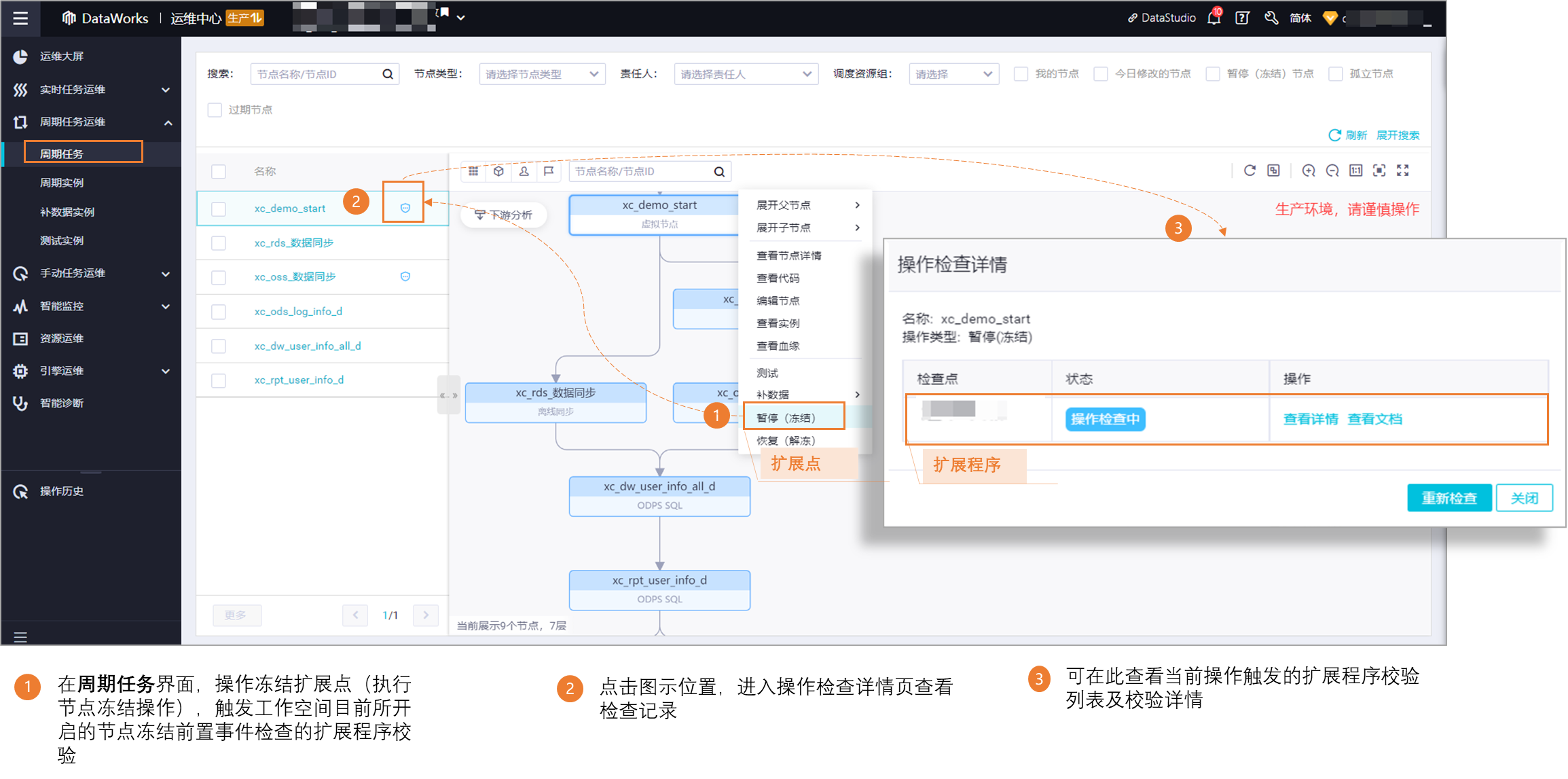This screenshot has width=1568, height=779.
Task: Open the help question mark icon
Action: (x=1242, y=18)
